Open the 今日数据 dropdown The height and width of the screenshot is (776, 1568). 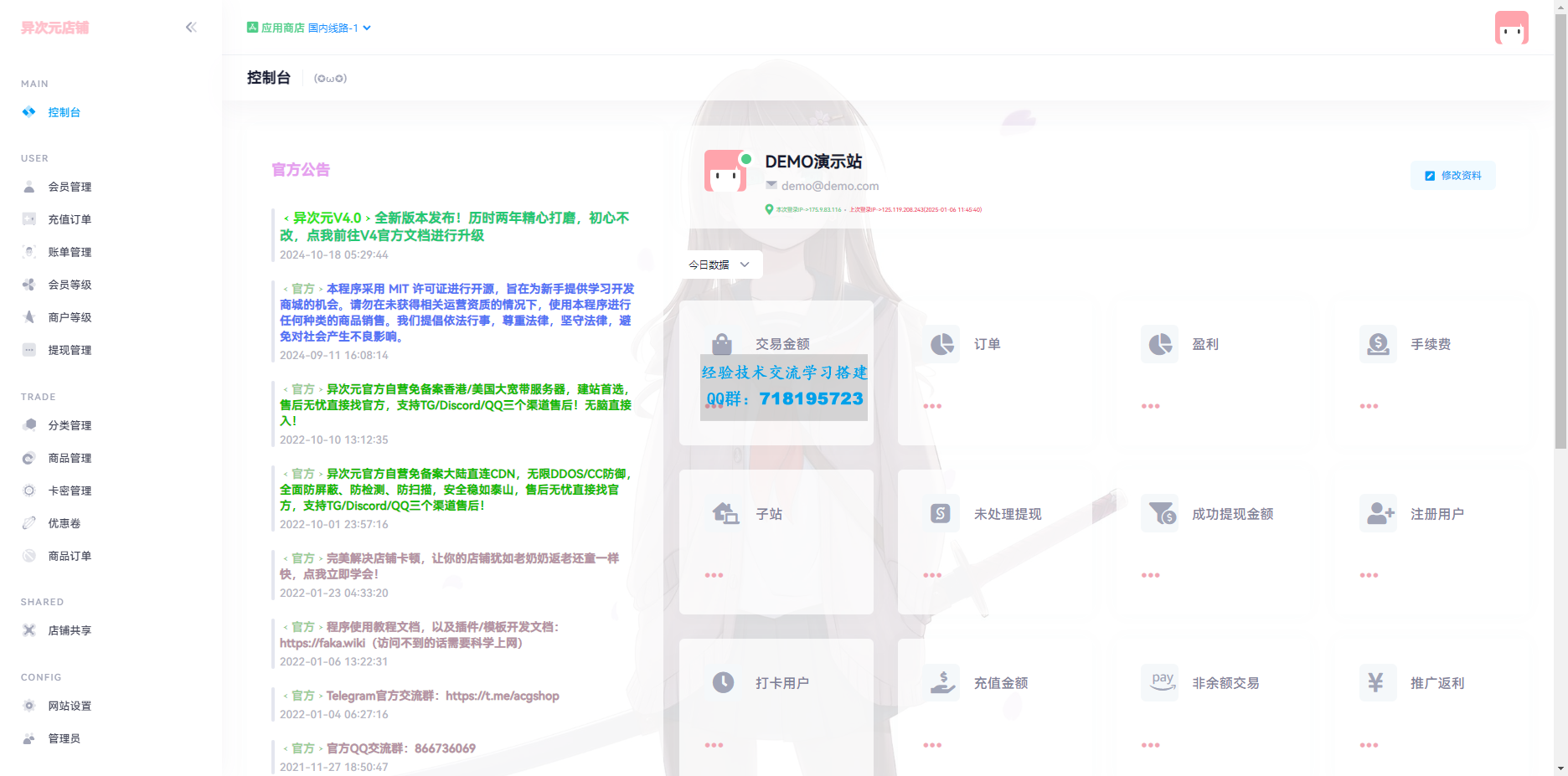coord(719,265)
